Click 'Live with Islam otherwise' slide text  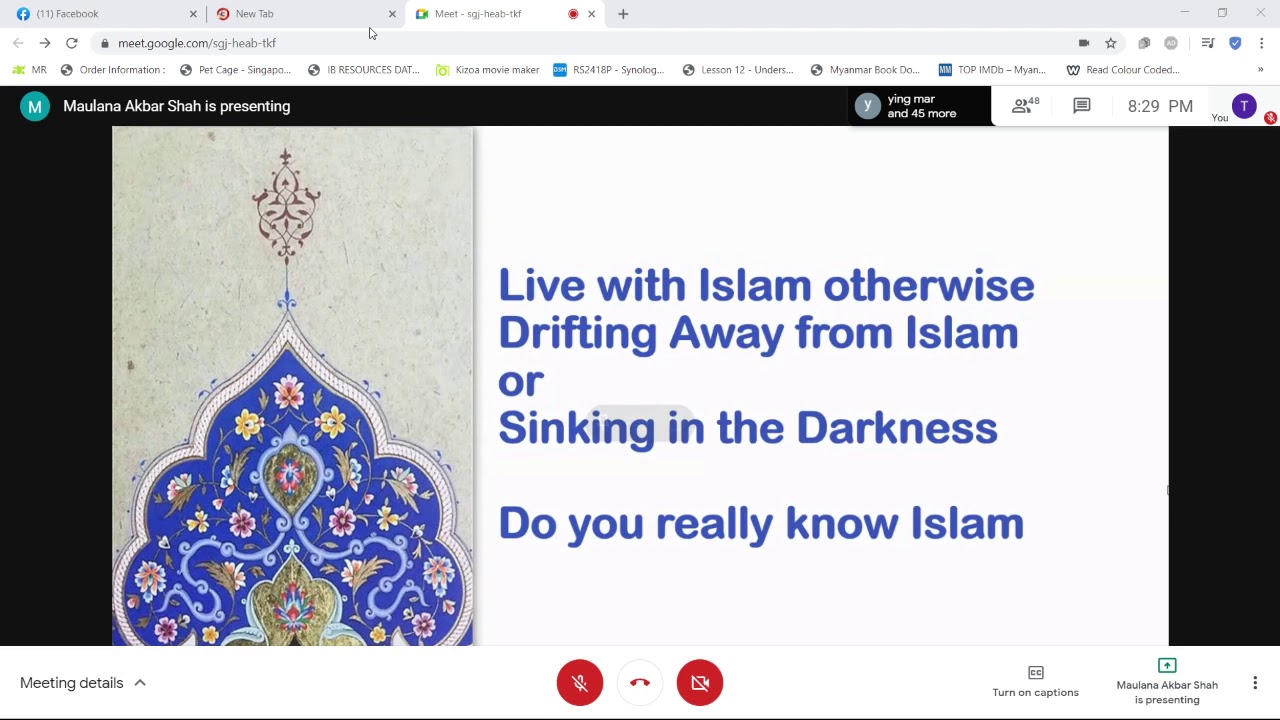(x=766, y=285)
